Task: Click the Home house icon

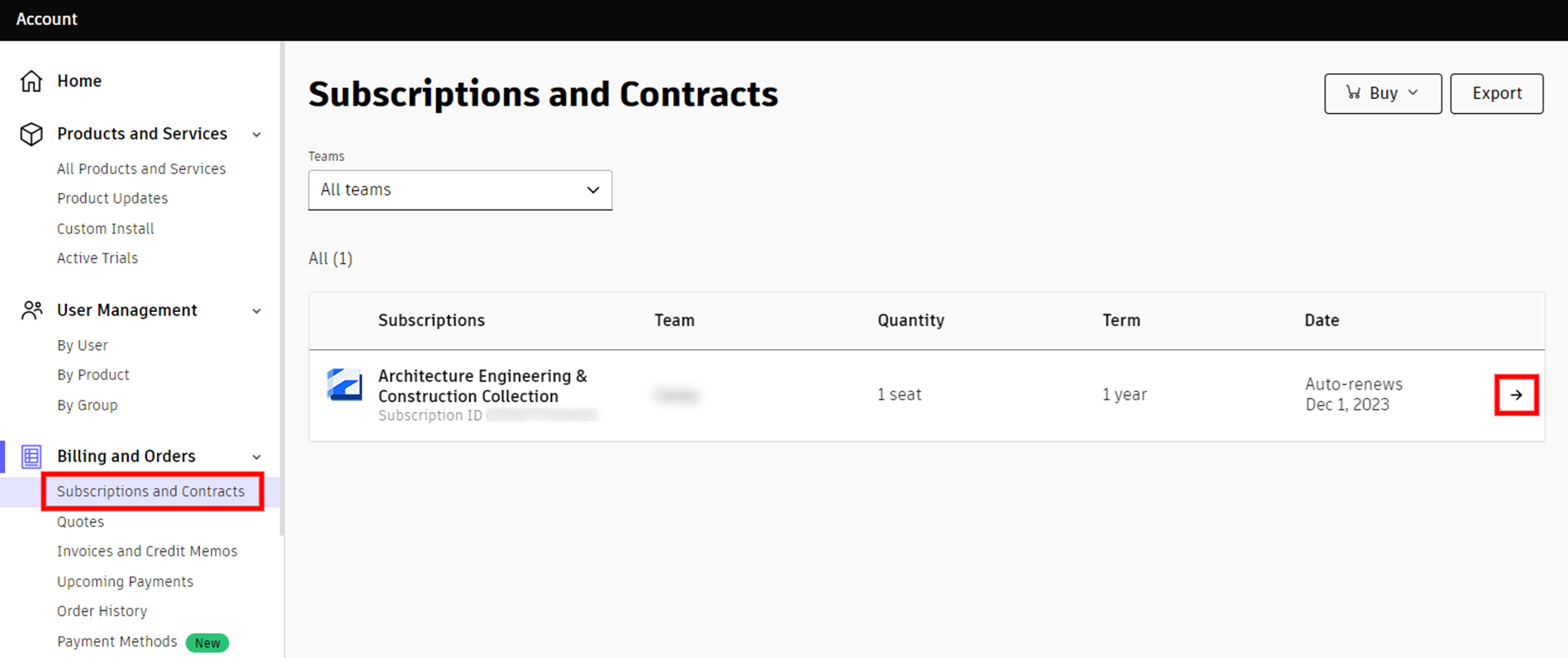Action: 31,81
